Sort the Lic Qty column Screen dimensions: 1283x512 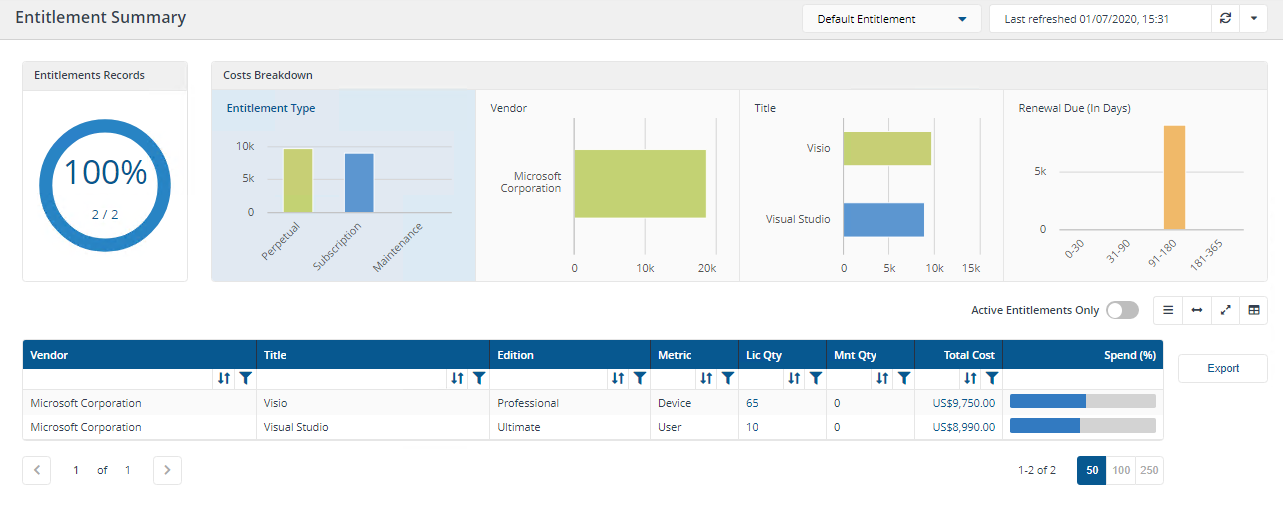pos(794,378)
